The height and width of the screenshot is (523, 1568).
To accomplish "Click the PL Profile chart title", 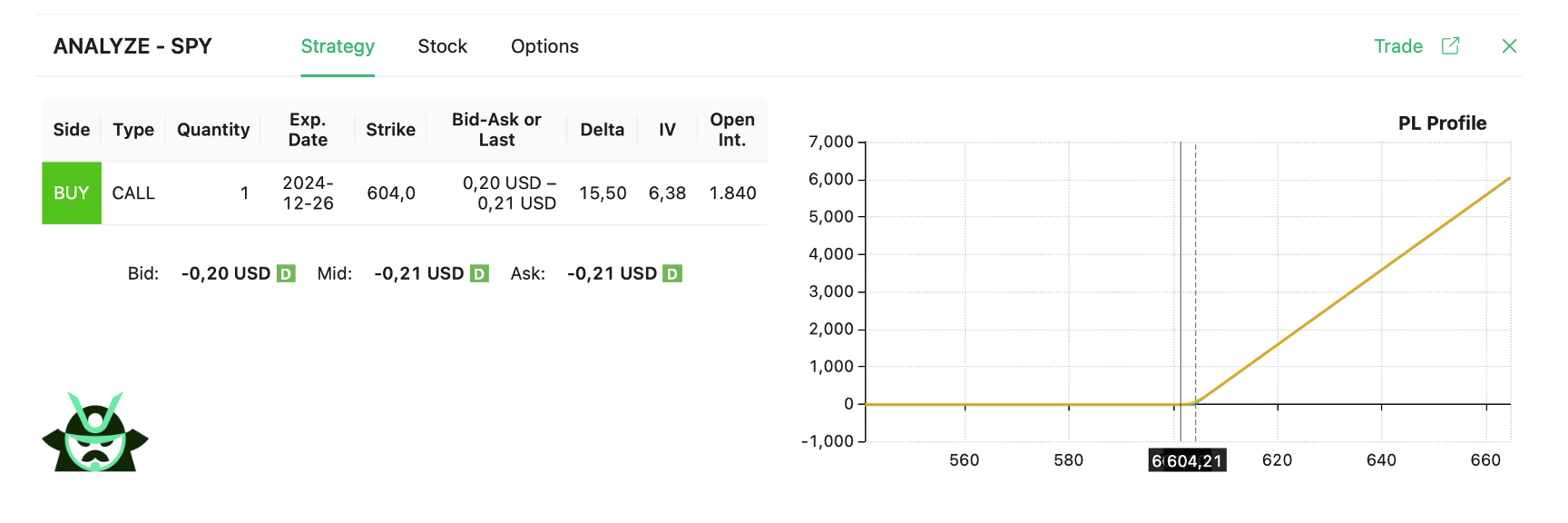I will coord(1442,123).
